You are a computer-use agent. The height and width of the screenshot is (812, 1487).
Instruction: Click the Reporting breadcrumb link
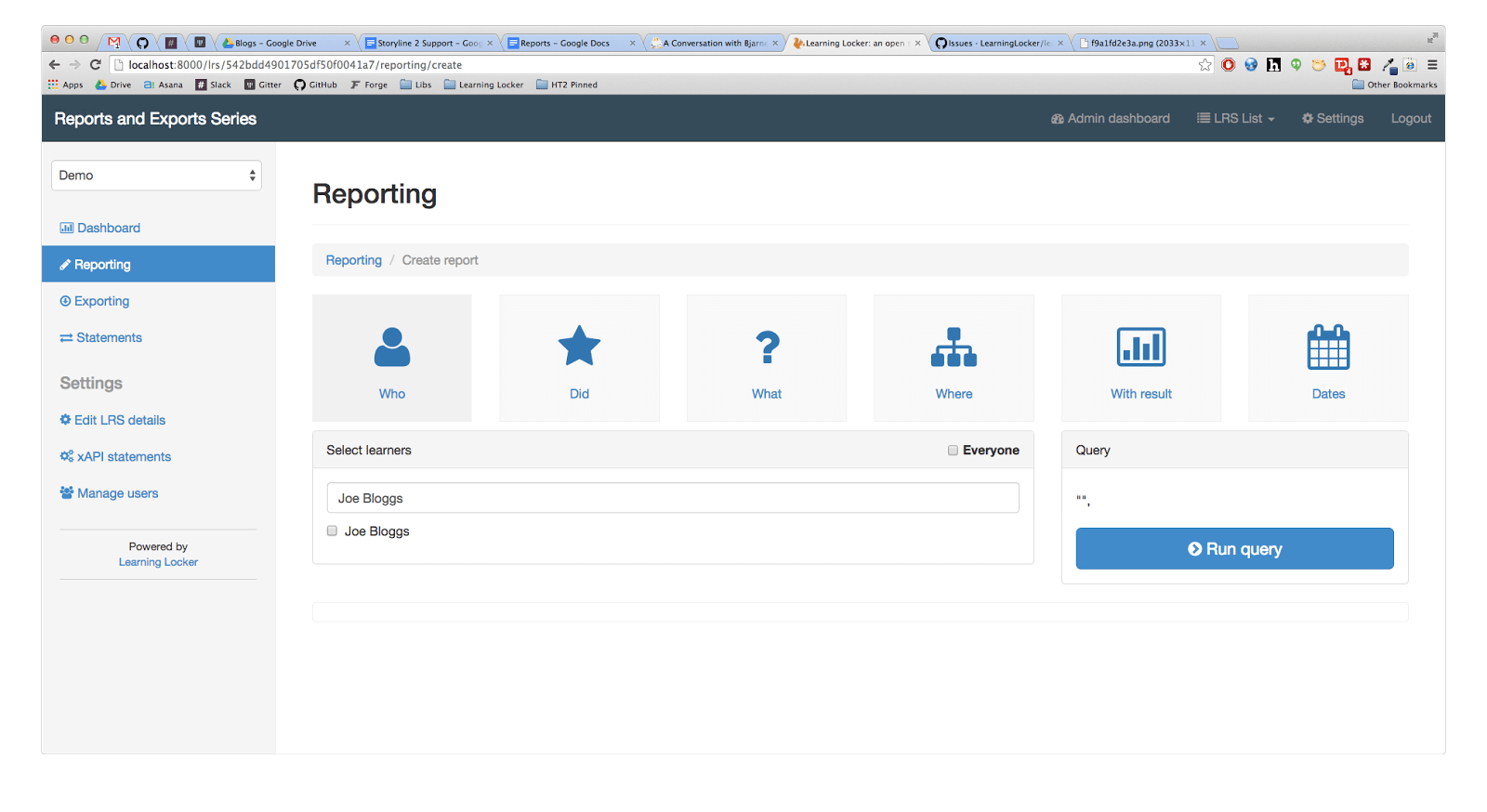[353, 260]
